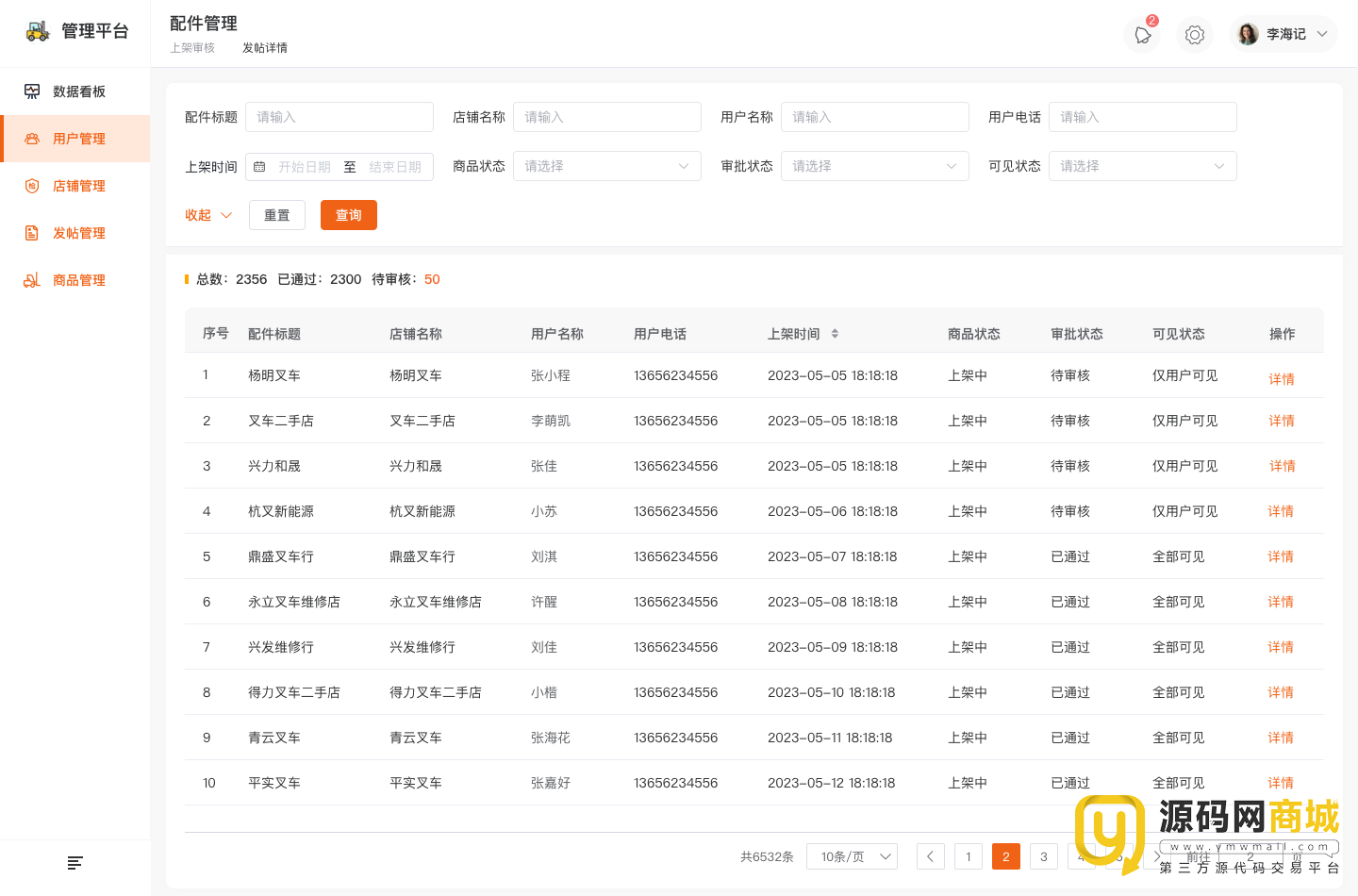Click the 上架时间 sort arrows icon
The width and height of the screenshot is (1358, 896).
pyautogui.click(x=835, y=334)
